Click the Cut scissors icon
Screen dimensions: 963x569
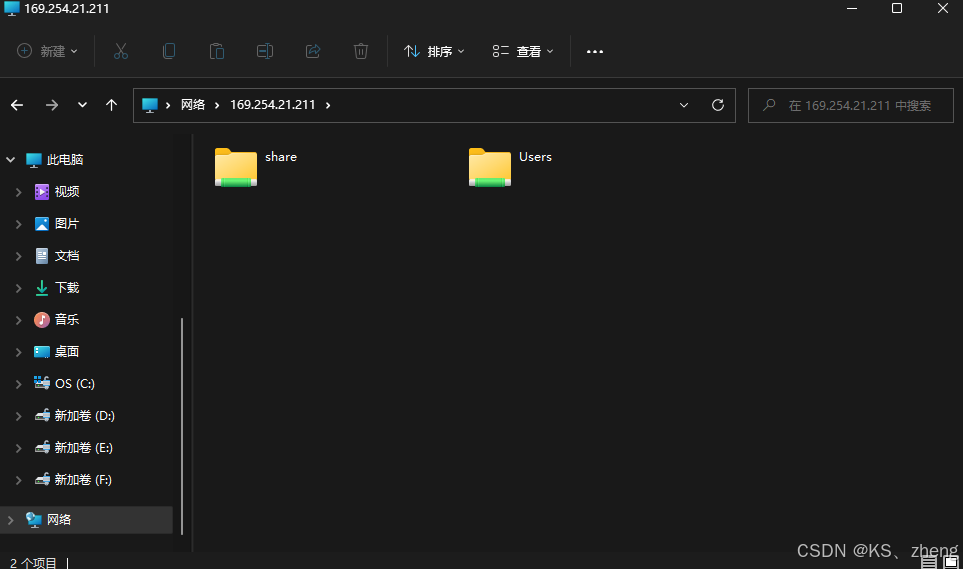[x=121, y=51]
